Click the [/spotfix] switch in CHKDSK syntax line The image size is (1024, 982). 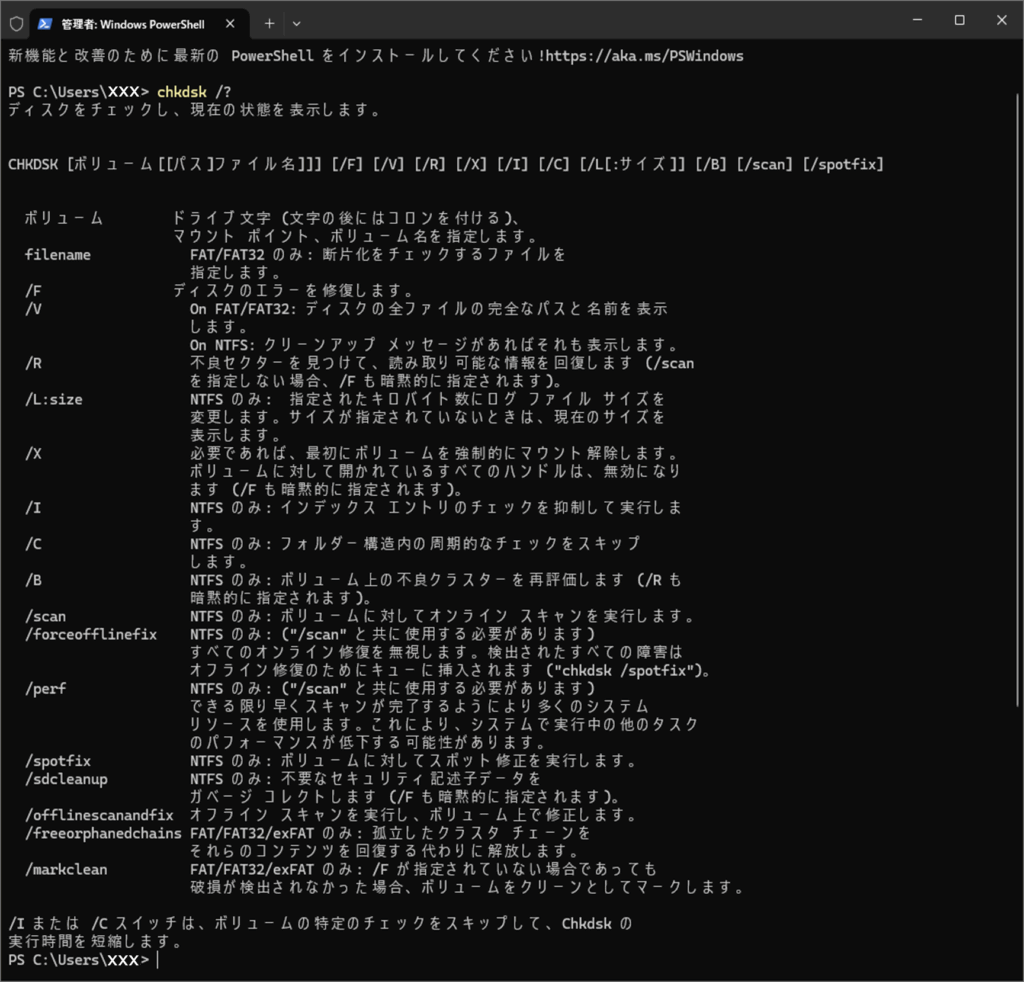point(842,164)
